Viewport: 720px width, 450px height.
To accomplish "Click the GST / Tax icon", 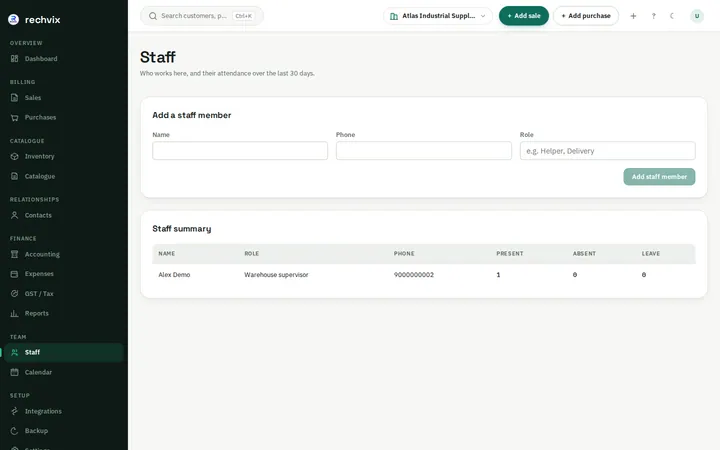I will pos(15,294).
